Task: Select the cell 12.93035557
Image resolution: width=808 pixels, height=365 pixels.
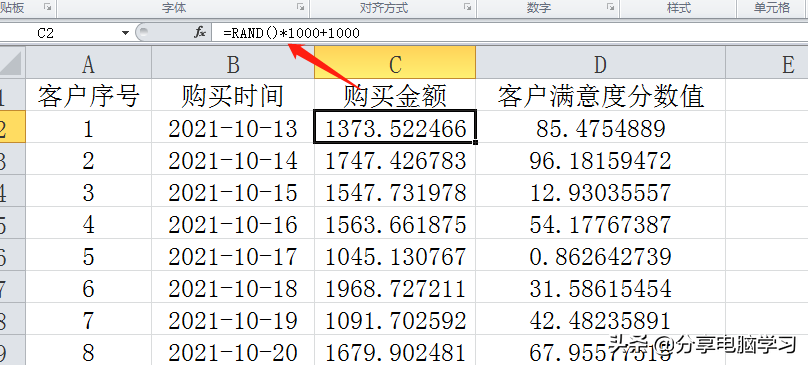Action: 600,192
